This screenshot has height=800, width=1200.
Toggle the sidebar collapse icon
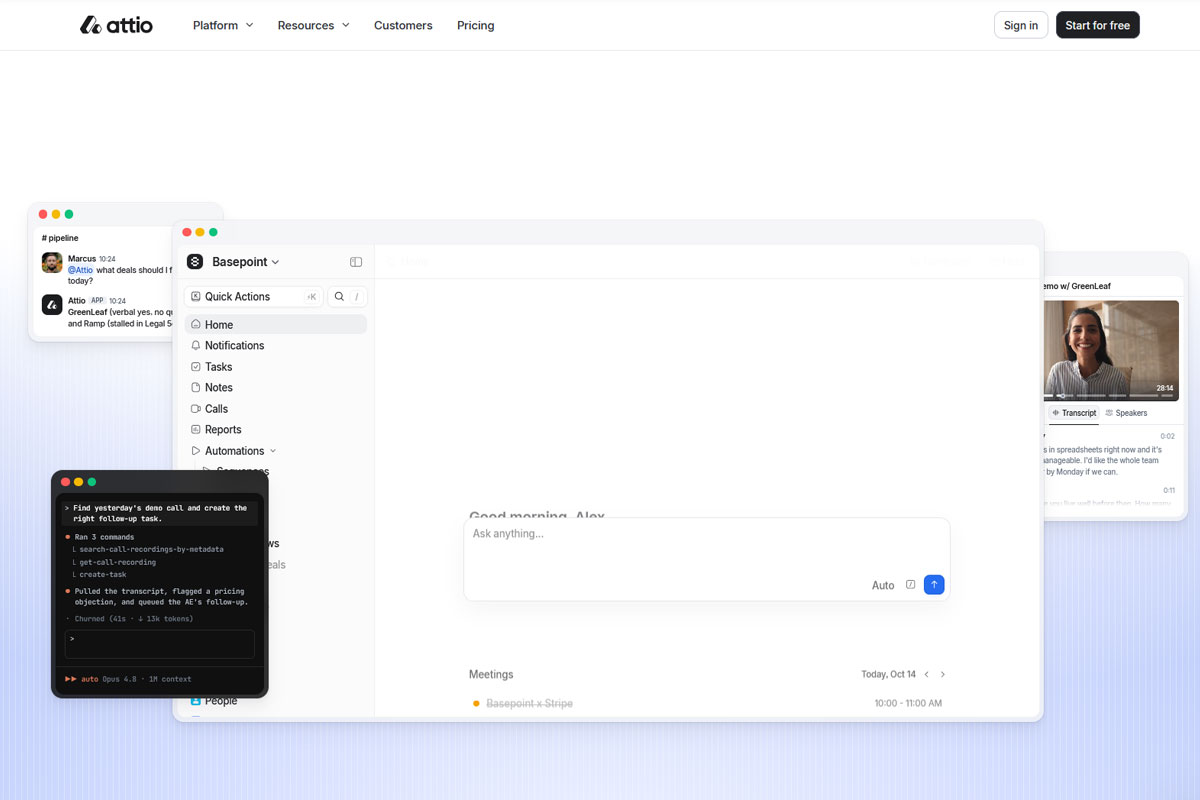[356, 262]
